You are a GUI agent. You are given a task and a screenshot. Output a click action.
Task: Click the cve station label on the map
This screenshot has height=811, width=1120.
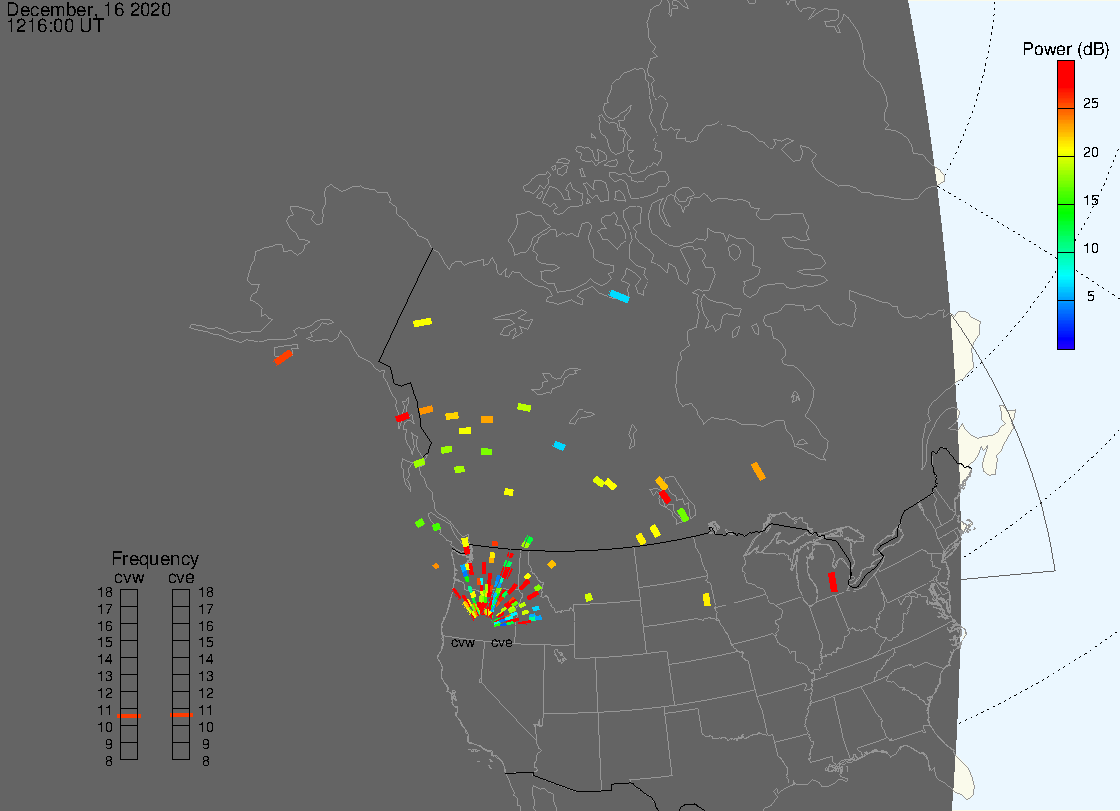(x=501, y=643)
